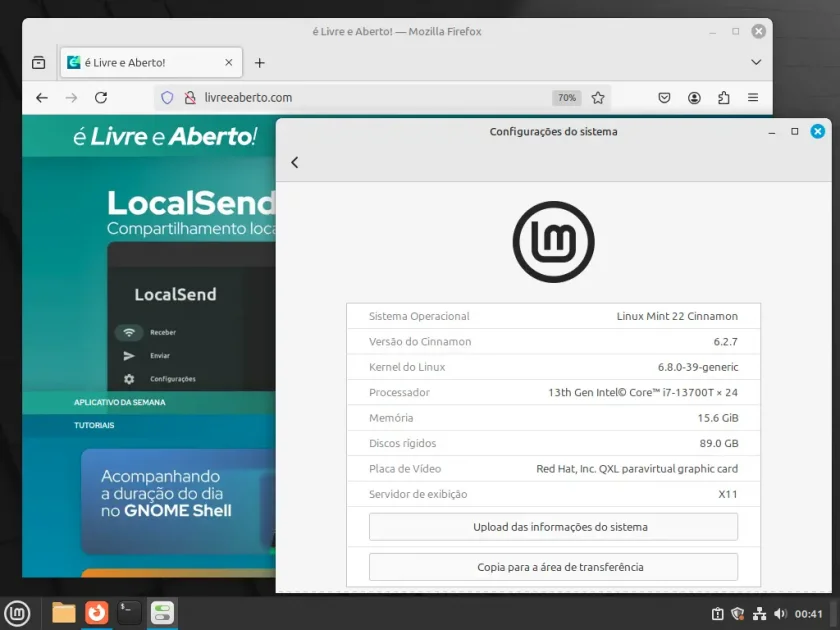Select the QXL paravirtual graphic card value
This screenshot has height=630, width=840.
(637, 469)
